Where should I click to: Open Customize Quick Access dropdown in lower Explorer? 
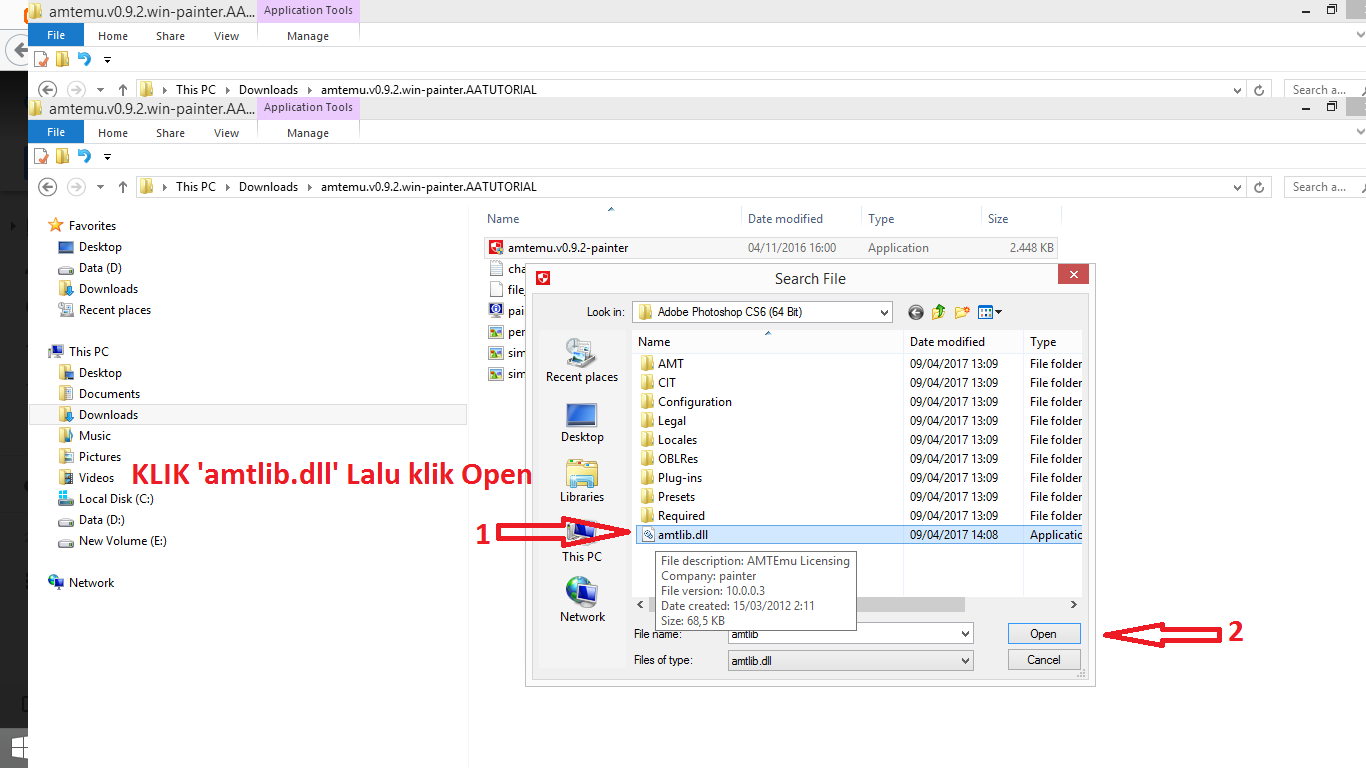pos(107,157)
